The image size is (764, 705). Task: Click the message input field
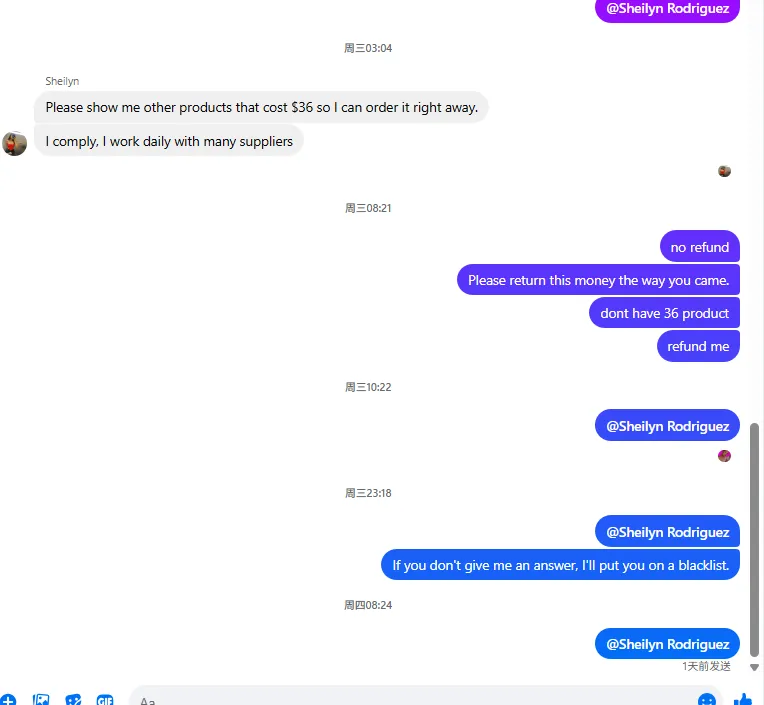[x=414, y=698]
